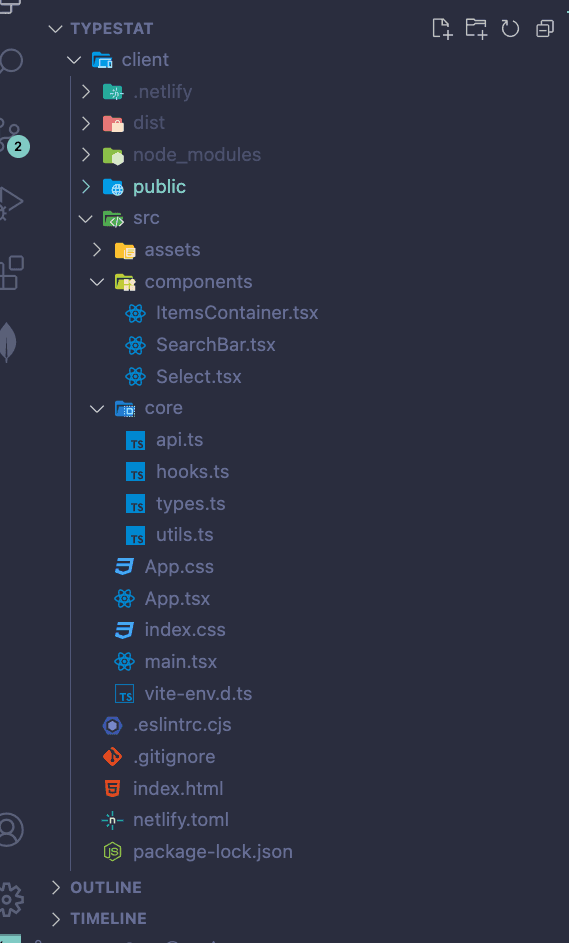Viewport: 569px width, 943px height.
Task: Open Source Control with 2 changes badge
Action: pyautogui.click(x=11, y=137)
